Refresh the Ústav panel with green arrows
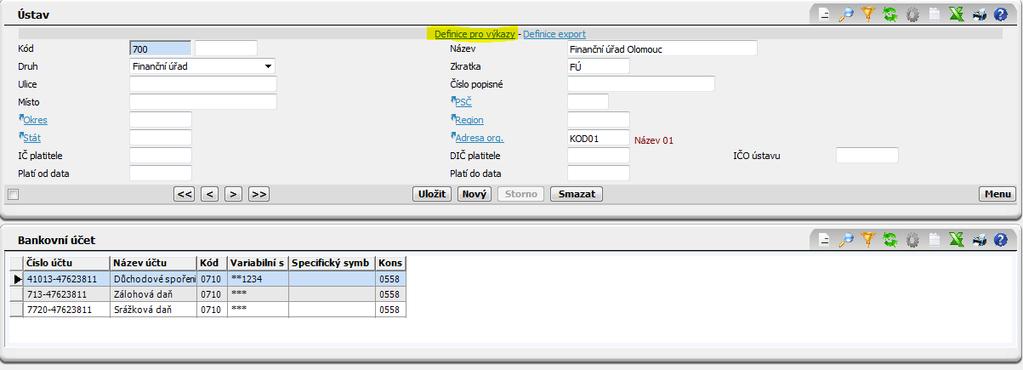1023x370 pixels. [x=889, y=14]
